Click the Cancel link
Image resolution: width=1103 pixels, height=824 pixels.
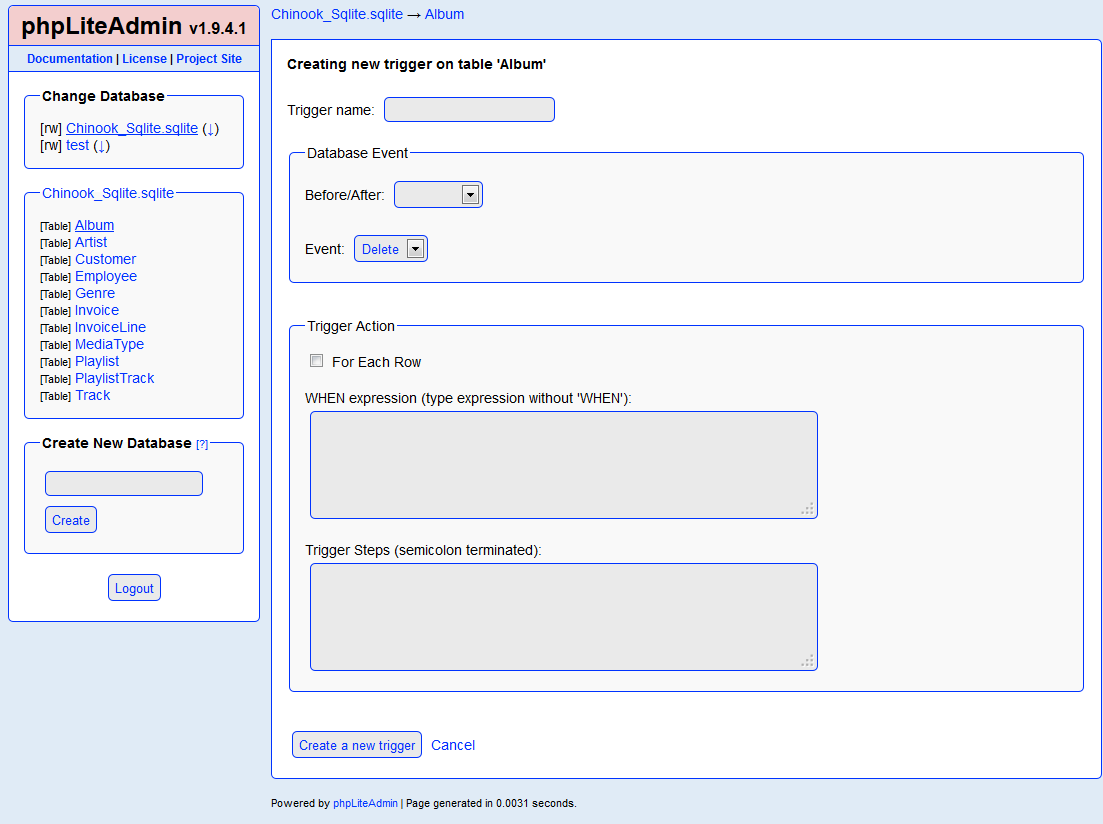[x=453, y=745]
